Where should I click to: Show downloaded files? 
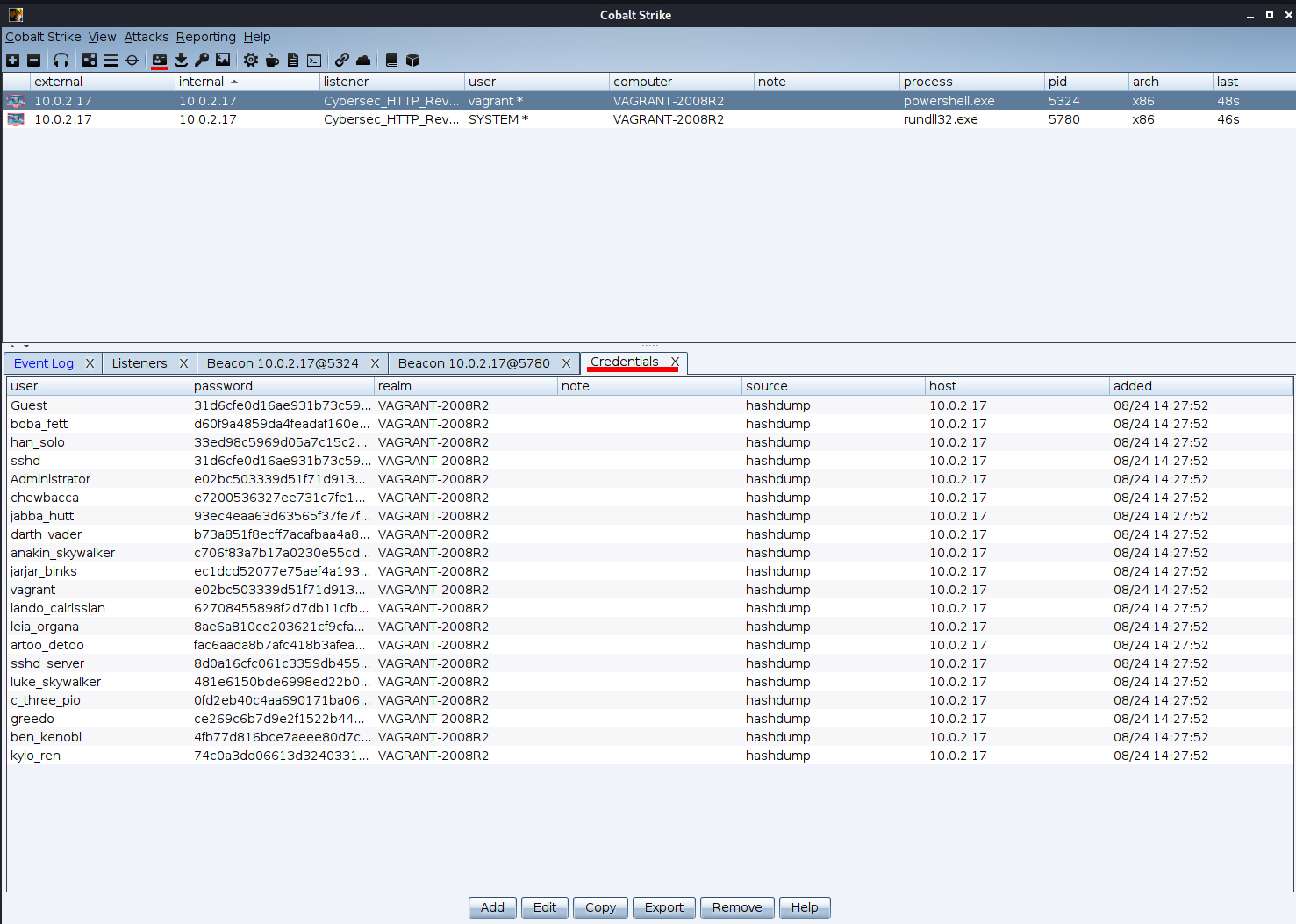[181, 60]
